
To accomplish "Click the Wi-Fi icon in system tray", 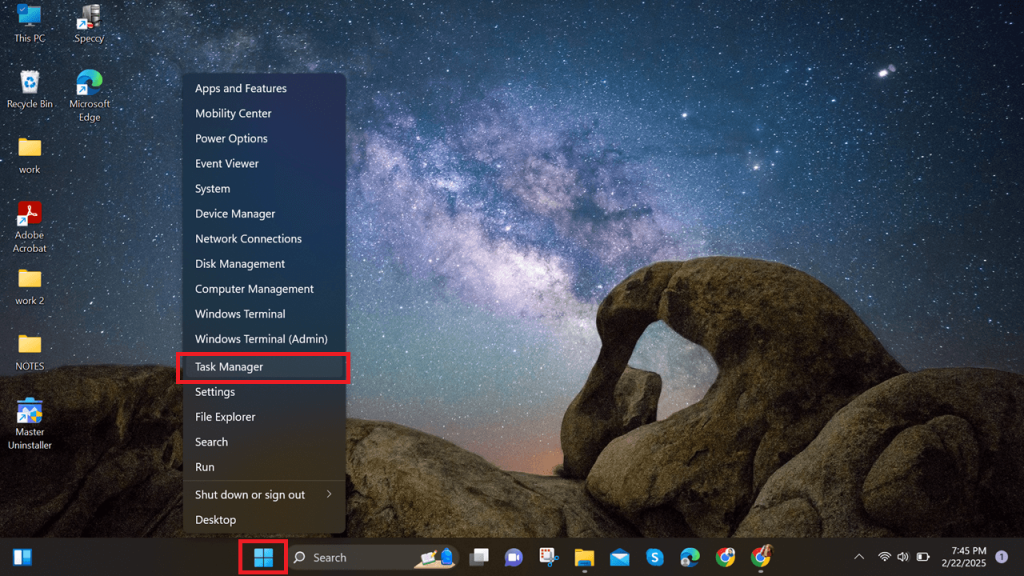I will (x=884, y=557).
